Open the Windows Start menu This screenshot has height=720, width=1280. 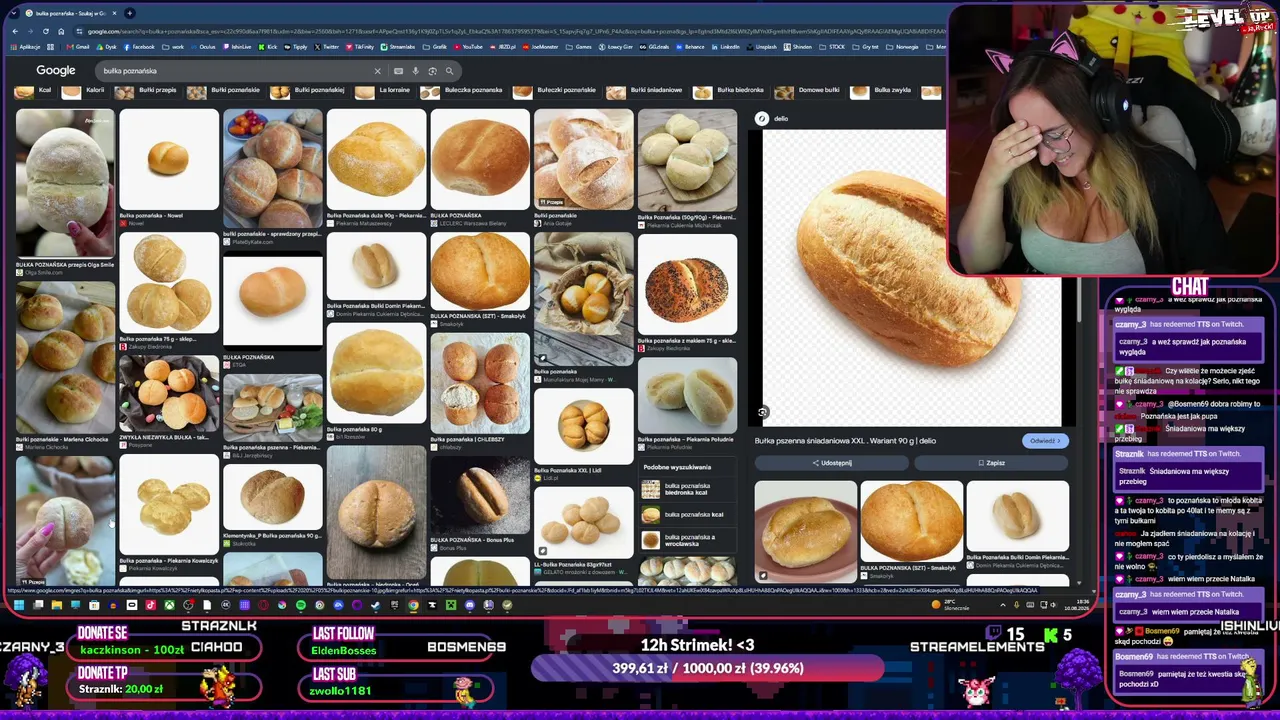pyautogui.click(x=19, y=605)
